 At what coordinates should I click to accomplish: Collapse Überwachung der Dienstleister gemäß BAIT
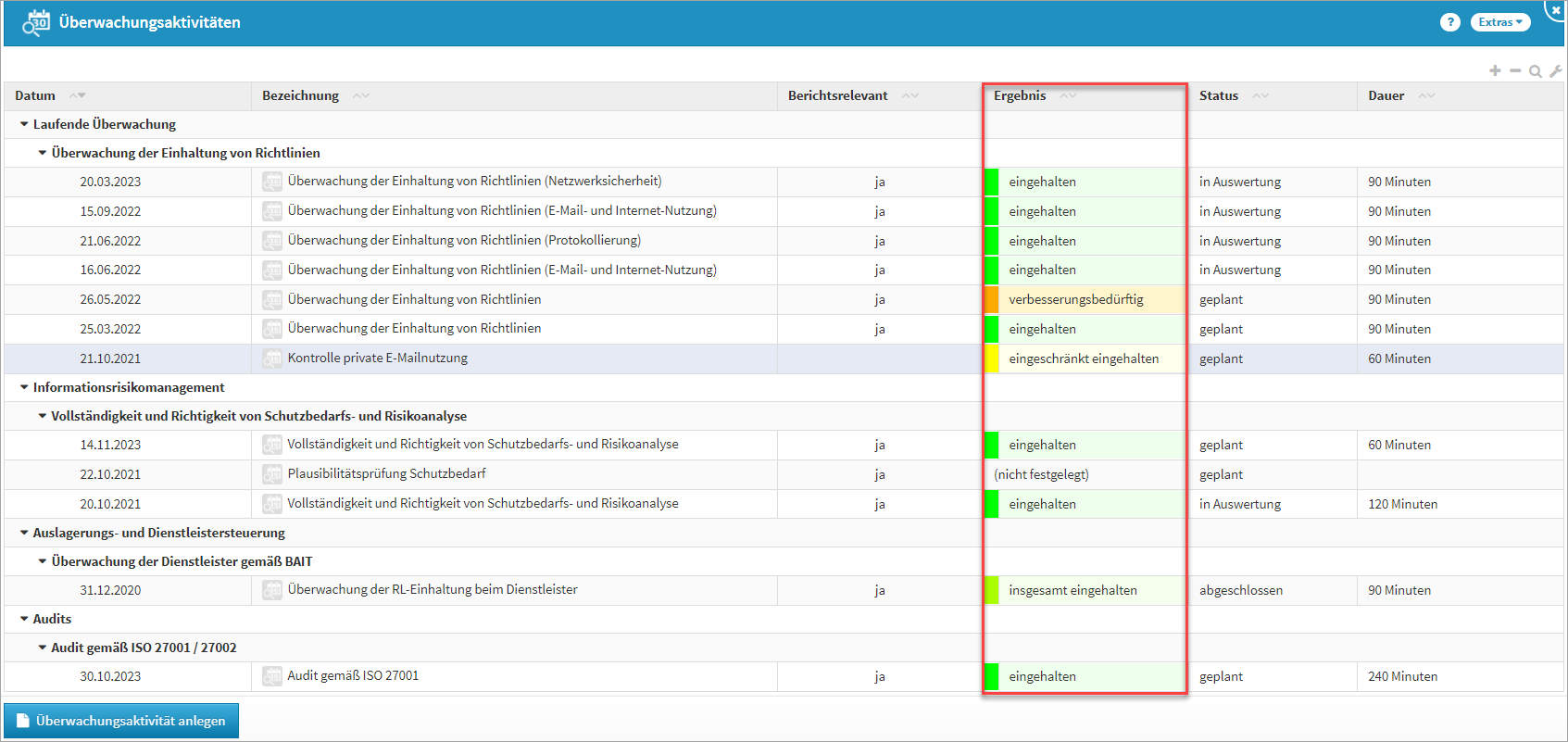pyautogui.click(x=43, y=561)
